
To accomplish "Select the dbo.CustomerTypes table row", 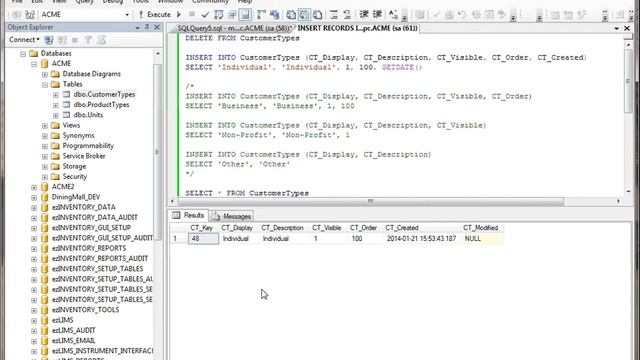I will 104,94.
